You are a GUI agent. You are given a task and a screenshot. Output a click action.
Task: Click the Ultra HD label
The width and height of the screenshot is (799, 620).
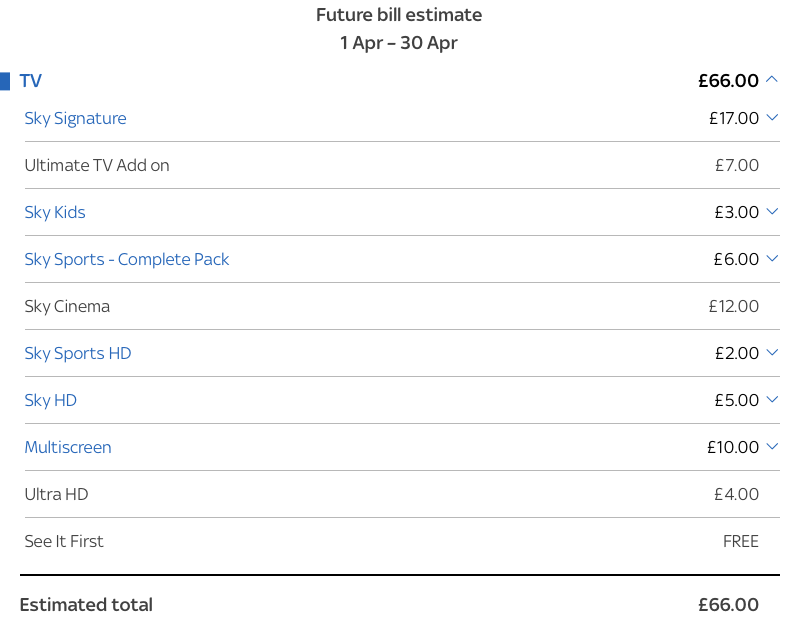[57, 494]
